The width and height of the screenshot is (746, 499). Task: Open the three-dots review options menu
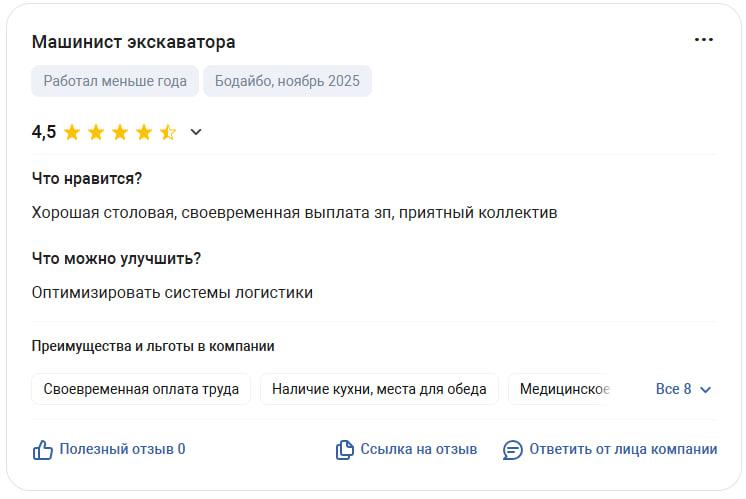704,40
